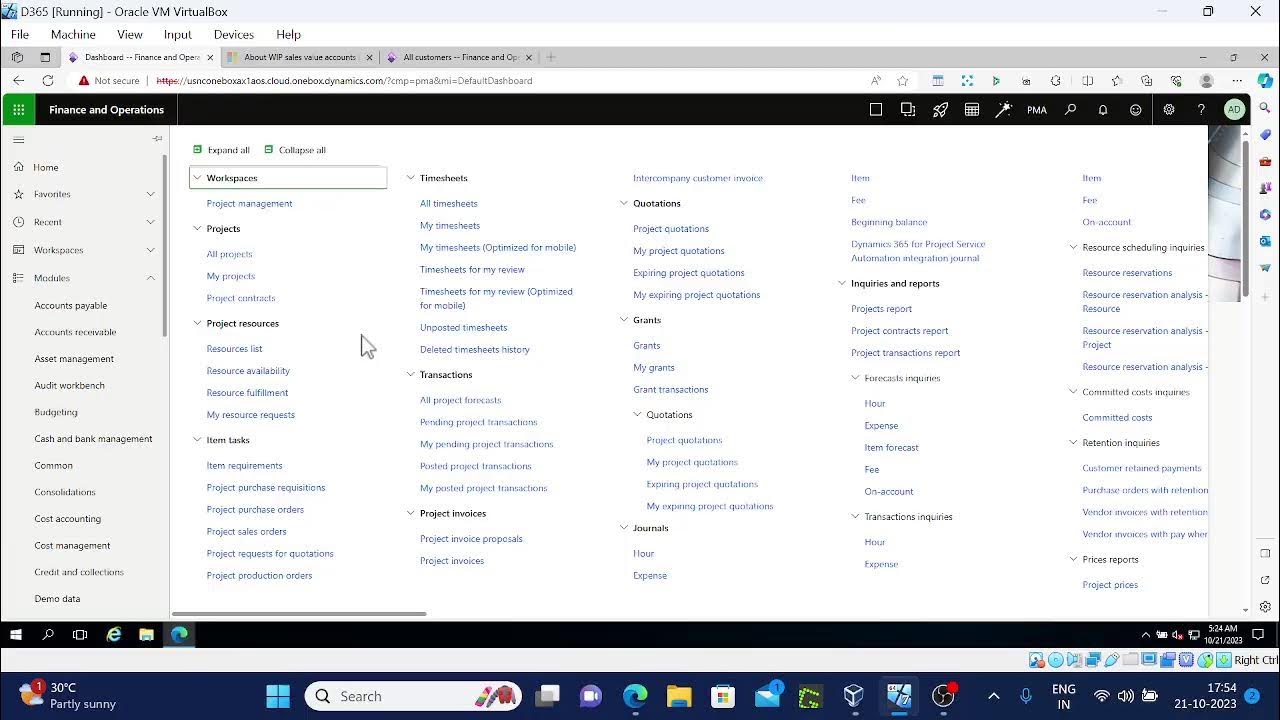Viewport: 1280px width, 720px height.
Task: Click the browser address bar URL
Action: click(344, 81)
